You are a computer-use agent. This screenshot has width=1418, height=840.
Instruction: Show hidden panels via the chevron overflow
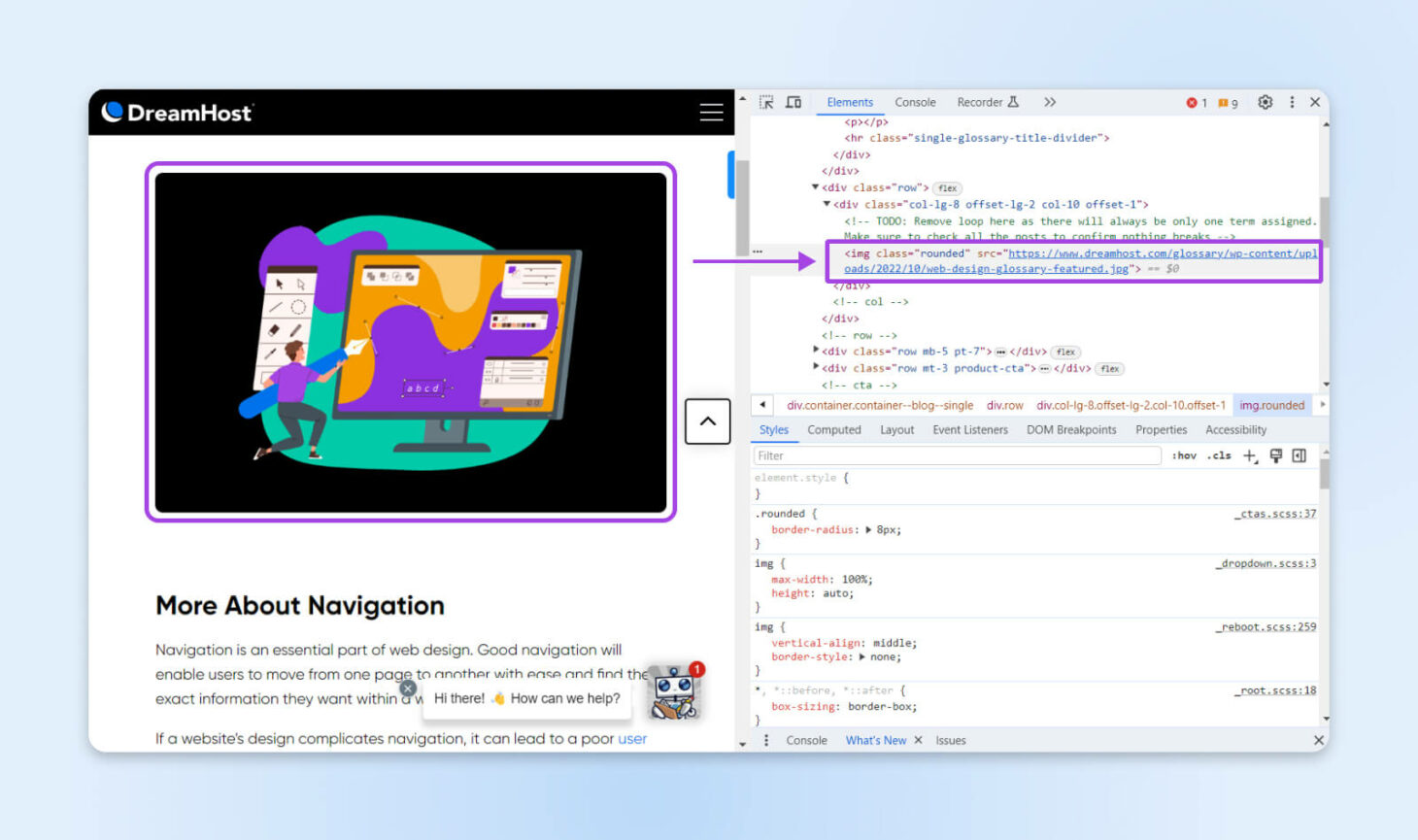(1049, 101)
